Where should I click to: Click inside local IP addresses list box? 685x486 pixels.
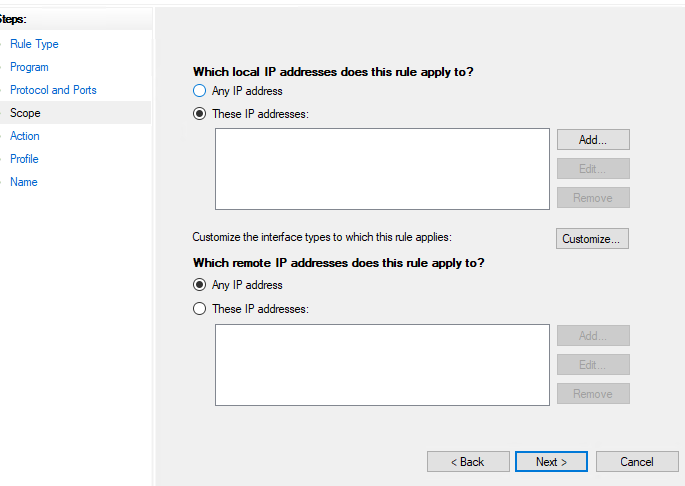click(x=382, y=169)
